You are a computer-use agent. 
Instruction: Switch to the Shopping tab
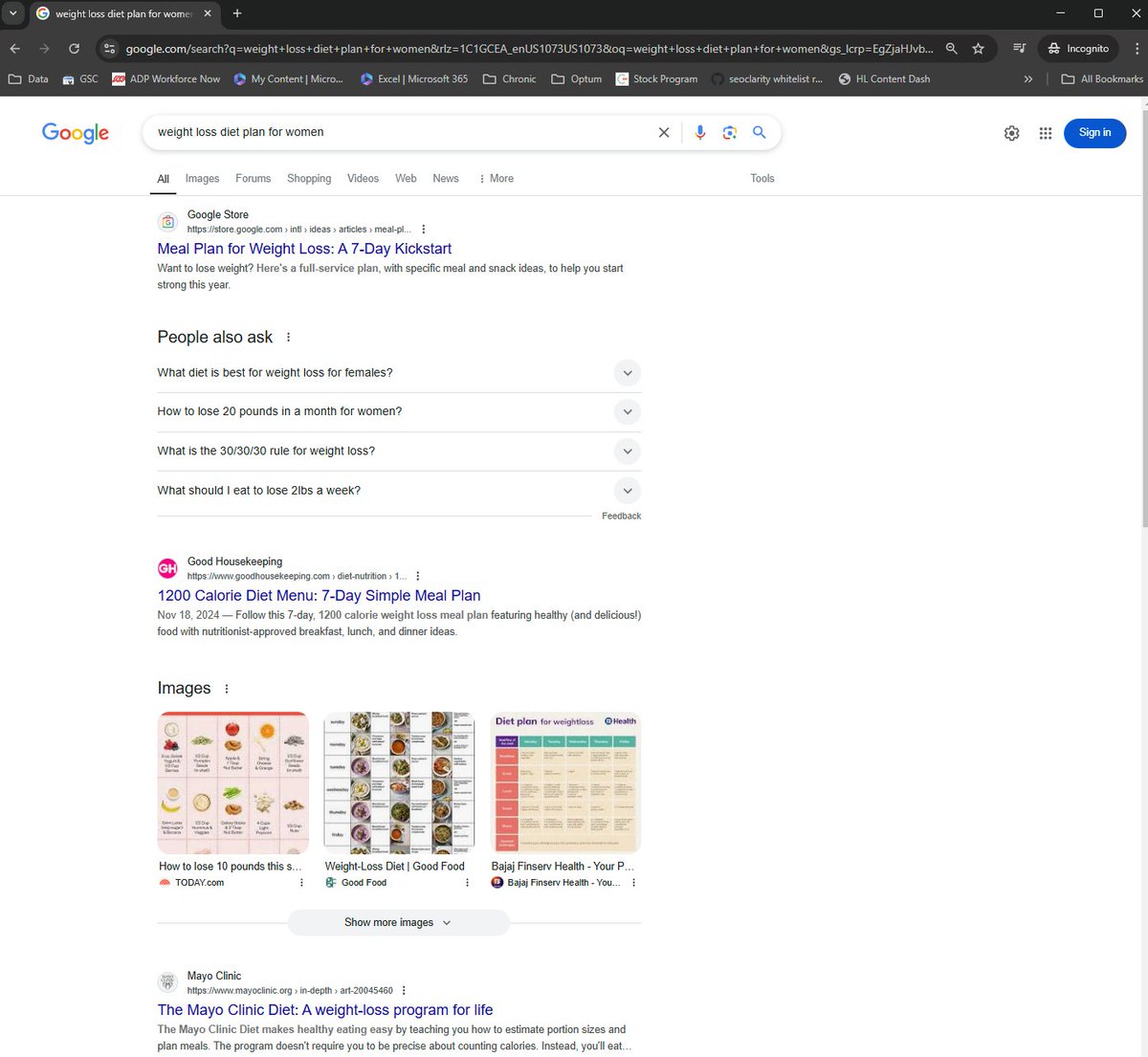coord(309,179)
